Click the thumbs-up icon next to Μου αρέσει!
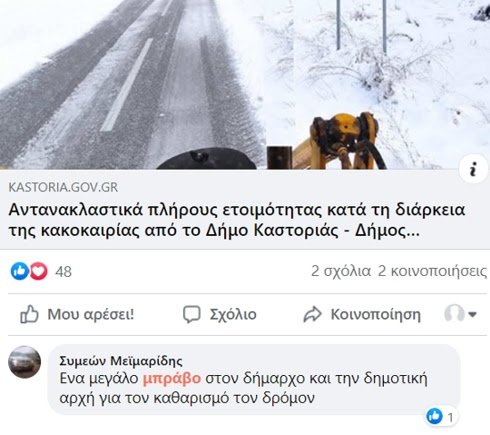The image size is (490, 435). pos(29,314)
